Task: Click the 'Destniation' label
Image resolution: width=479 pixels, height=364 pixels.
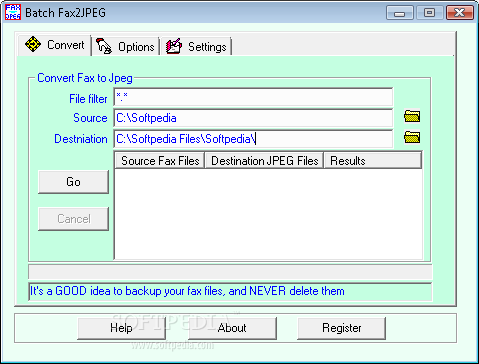Action: (x=81, y=139)
